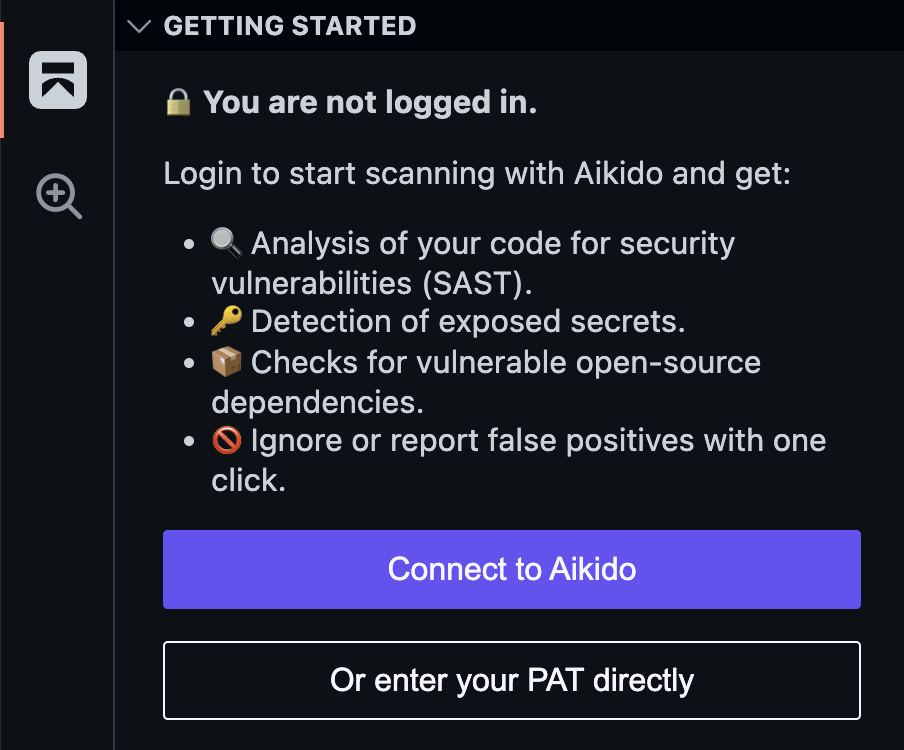The height and width of the screenshot is (750, 904).
Task: Click the bullet point before Detection item
Action: pos(191,322)
